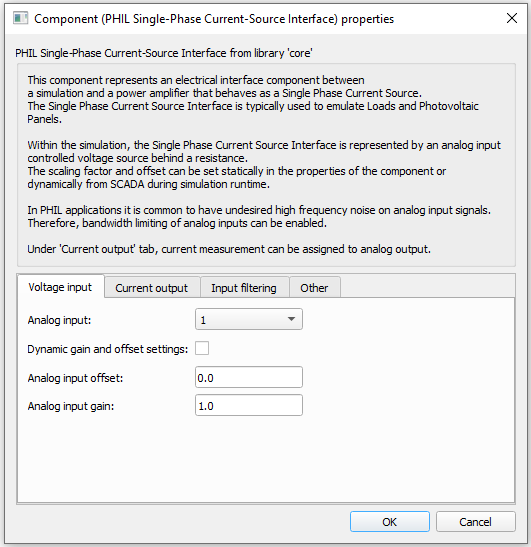The height and width of the screenshot is (547, 531).
Task: Open the Analog input combo box
Action: click(x=249, y=319)
